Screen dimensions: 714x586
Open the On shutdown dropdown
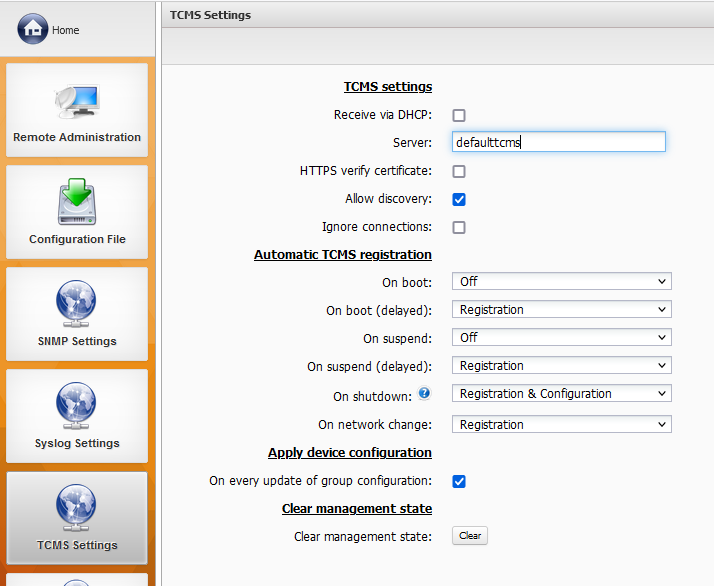click(561, 394)
